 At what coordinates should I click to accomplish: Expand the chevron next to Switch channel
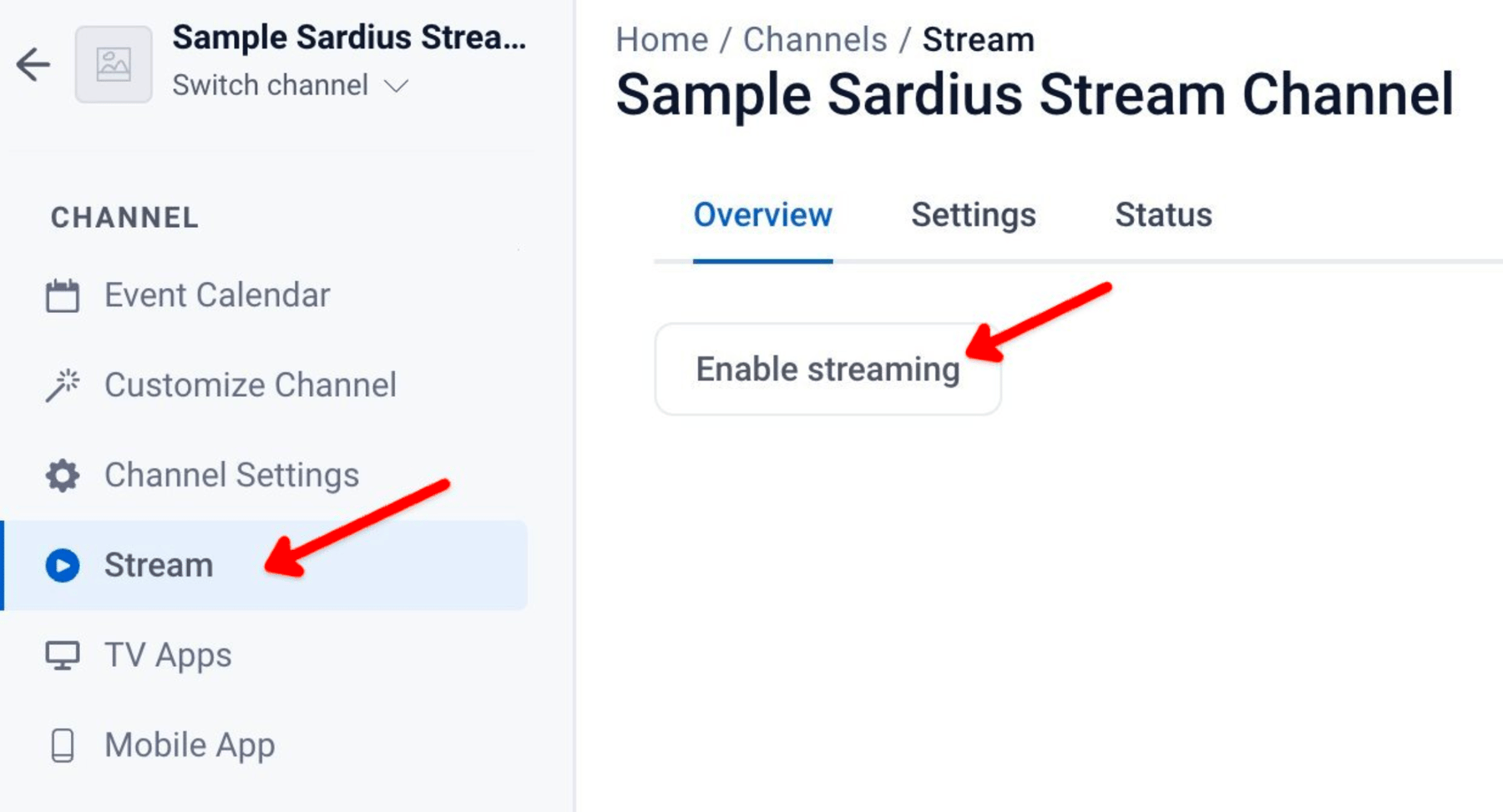397,84
